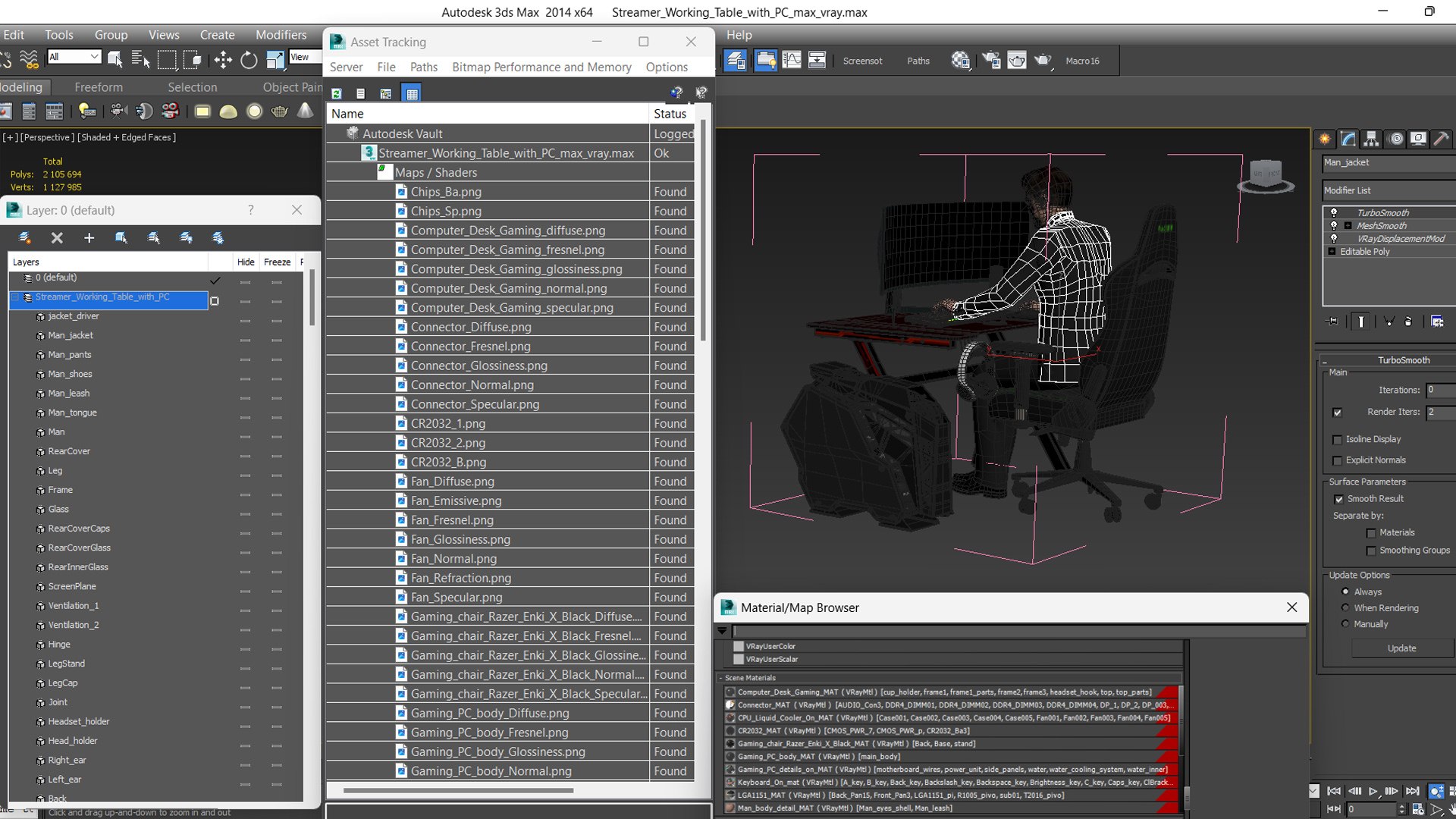Viewport: 1456px width, 819px height.
Task: Toggle Window/Crossing selection mode
Action: 193,60
